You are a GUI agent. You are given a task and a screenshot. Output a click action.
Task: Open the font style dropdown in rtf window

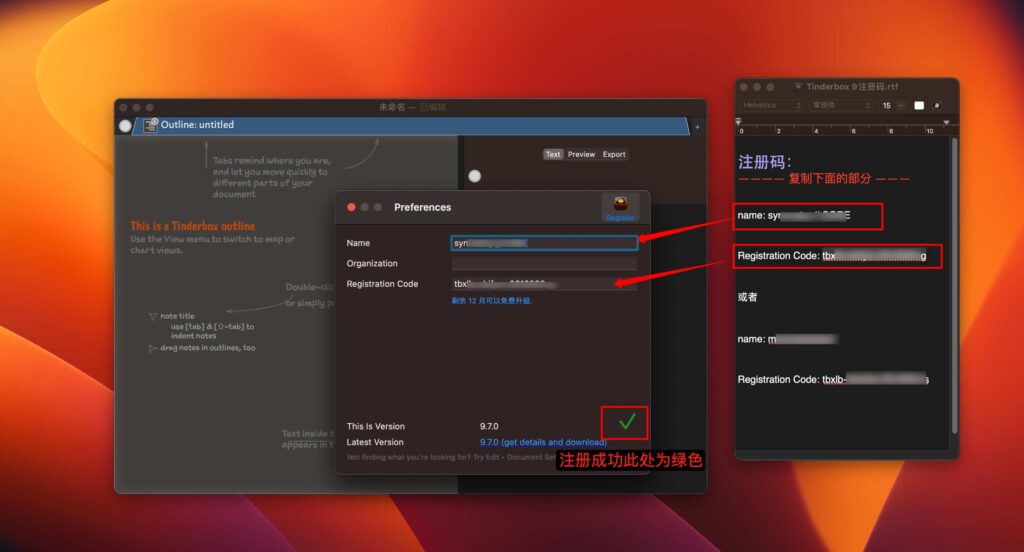coord(841,105)
